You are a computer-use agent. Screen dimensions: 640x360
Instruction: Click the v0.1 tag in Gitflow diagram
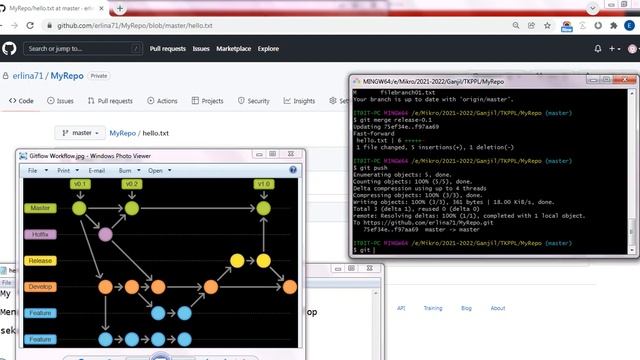pyautogui.click(x=80, y=184)
